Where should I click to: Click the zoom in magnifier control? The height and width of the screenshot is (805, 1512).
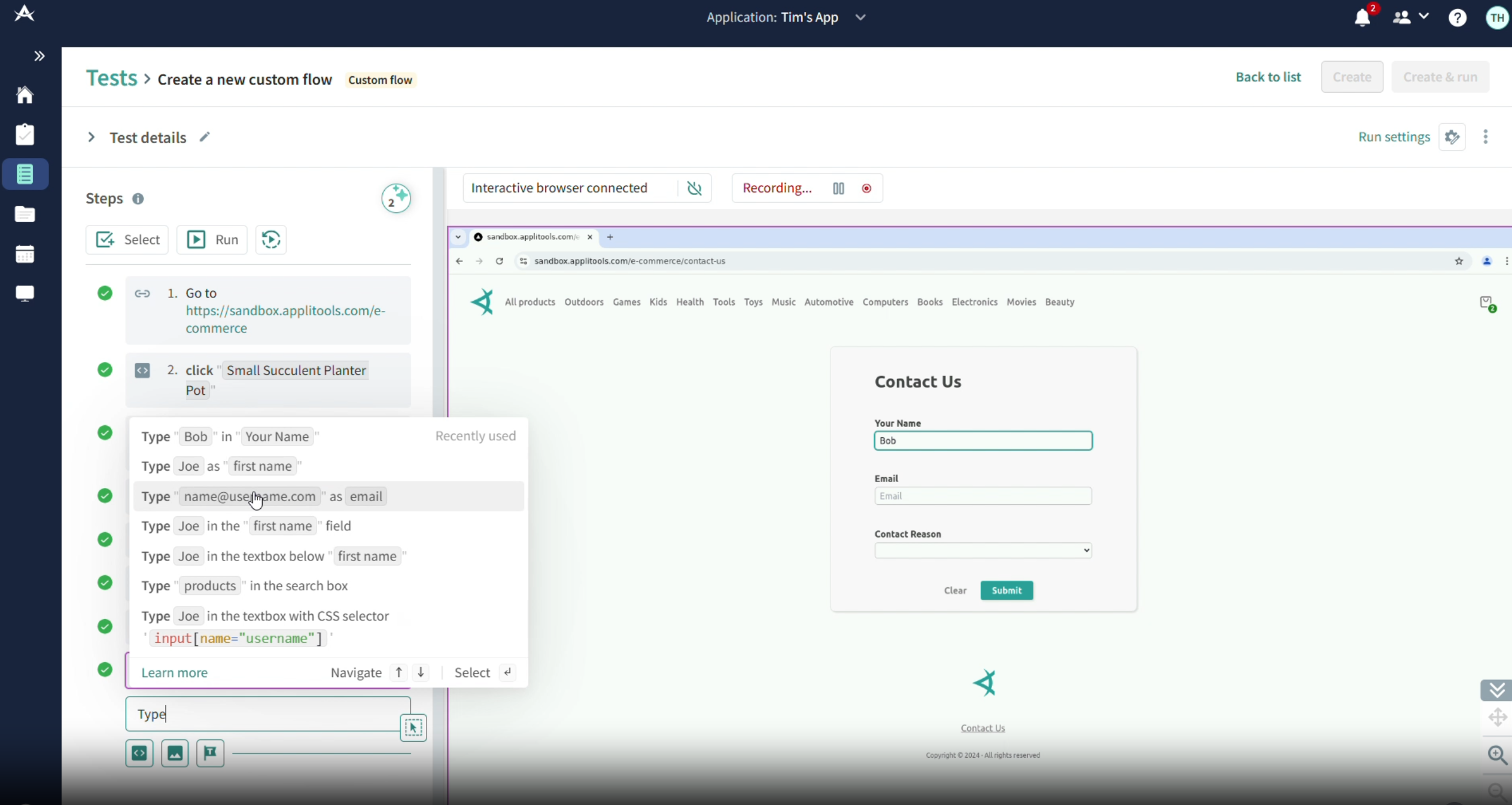tap(1497, 755)
